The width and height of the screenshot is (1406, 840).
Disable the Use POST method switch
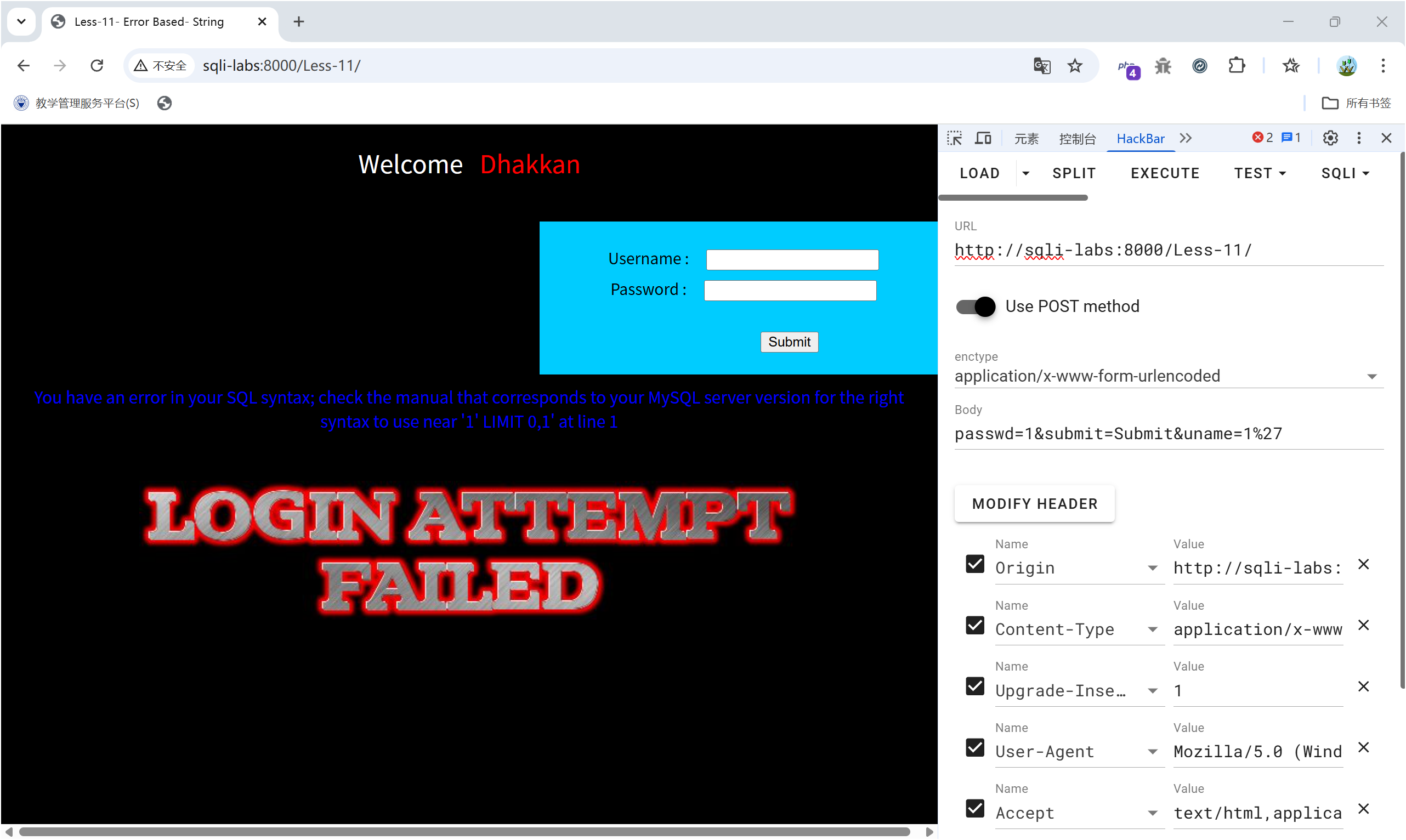[975, 306]
